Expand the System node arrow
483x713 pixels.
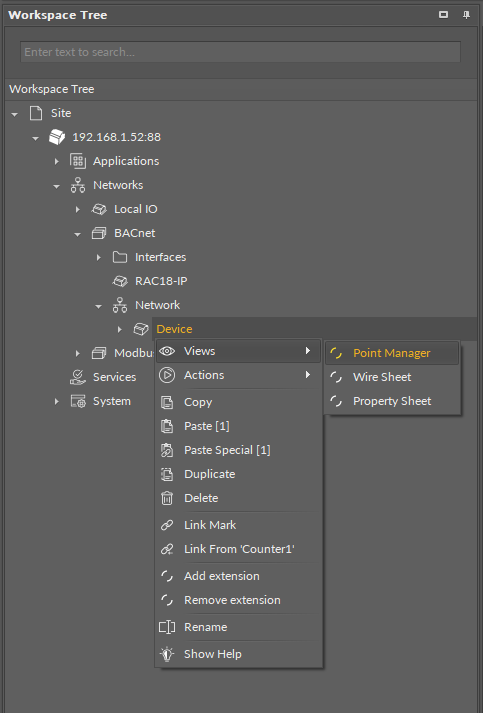pos(56,402)
